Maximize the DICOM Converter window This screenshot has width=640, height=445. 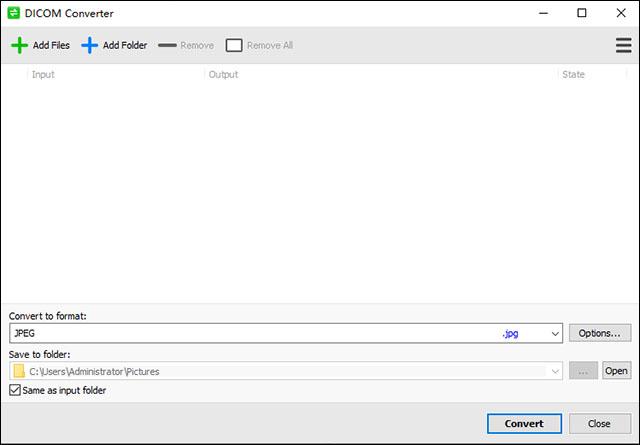(582, 13)
